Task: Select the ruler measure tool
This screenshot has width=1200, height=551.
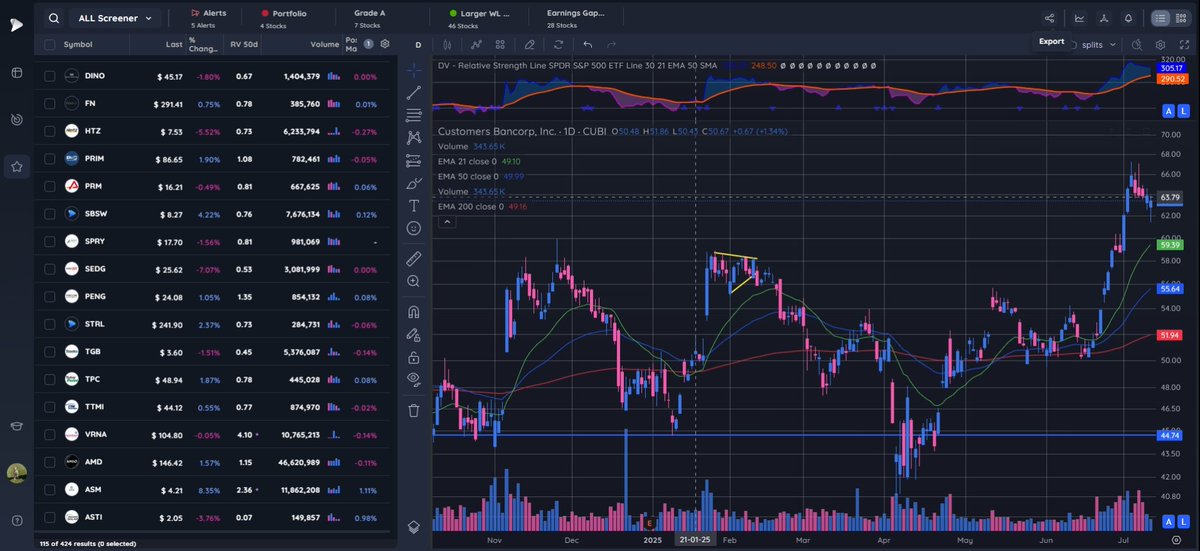Action: coord(414,258)
